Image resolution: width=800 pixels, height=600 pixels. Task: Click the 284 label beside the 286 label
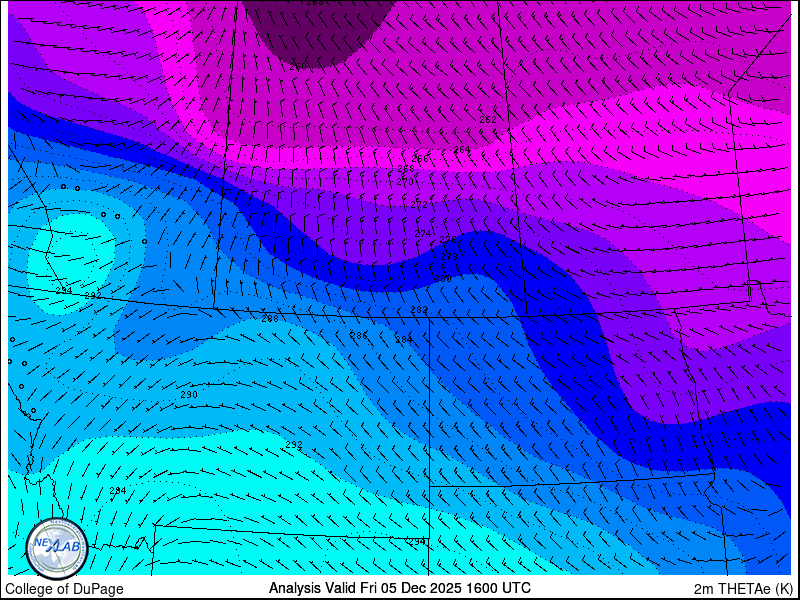pyautogui.click(x=404, y=340)
